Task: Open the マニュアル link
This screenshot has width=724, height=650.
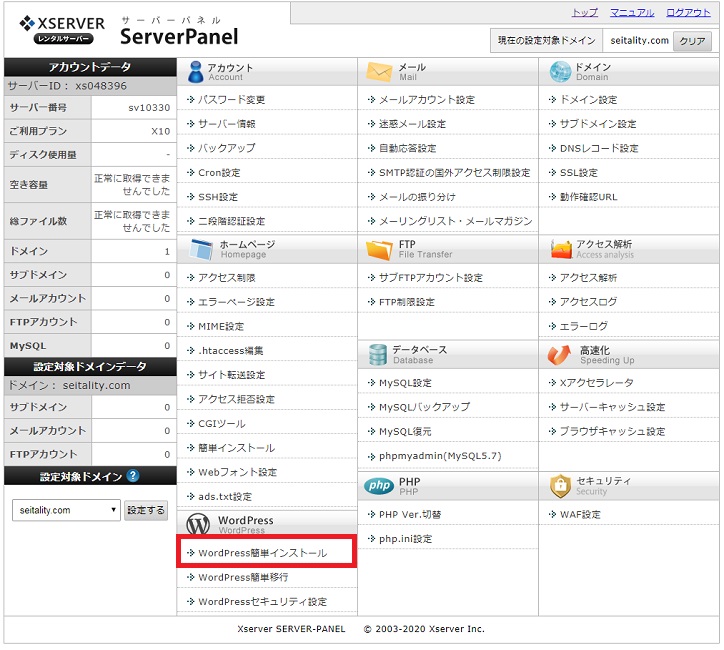Action: tap(632, 12)
